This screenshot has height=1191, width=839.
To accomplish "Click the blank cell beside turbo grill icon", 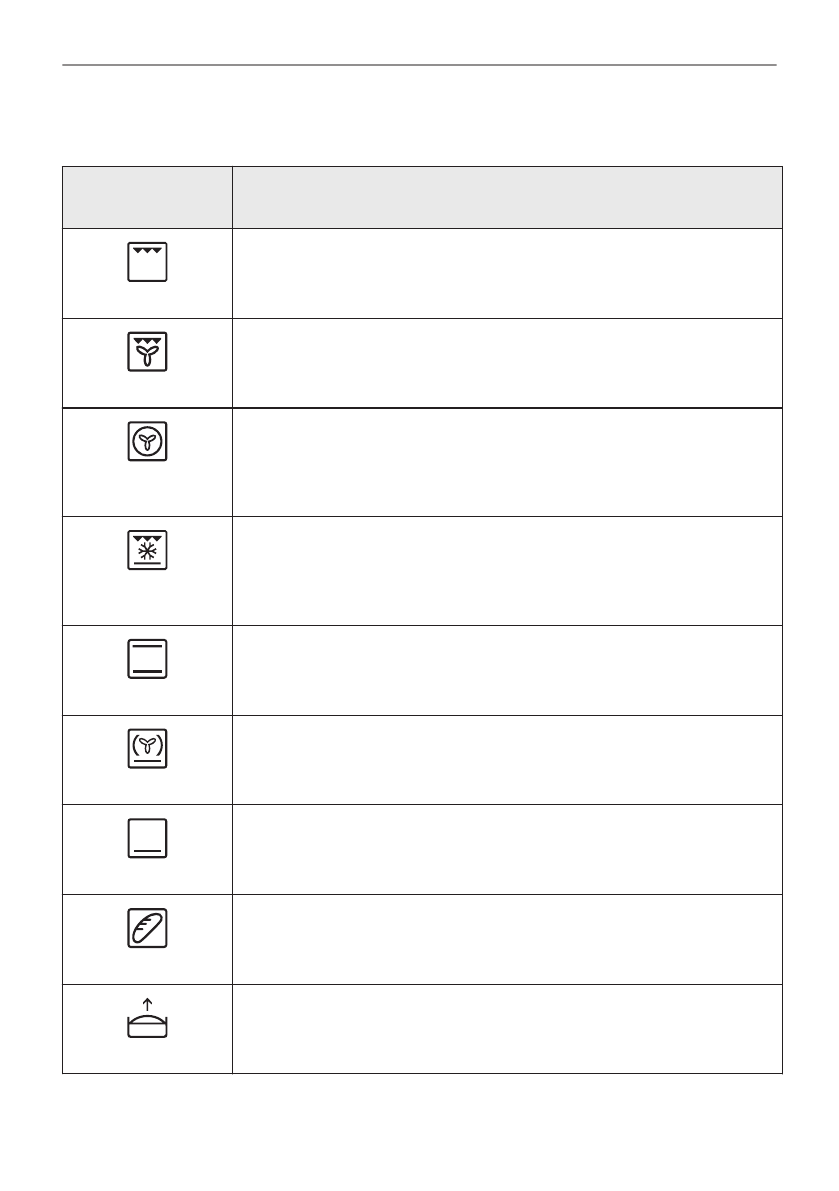I will [506, 363].
